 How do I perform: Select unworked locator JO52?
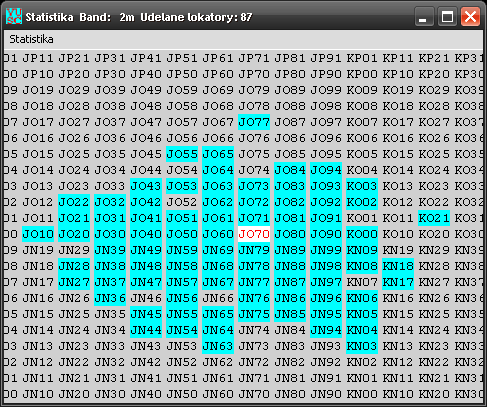[182, 202]
